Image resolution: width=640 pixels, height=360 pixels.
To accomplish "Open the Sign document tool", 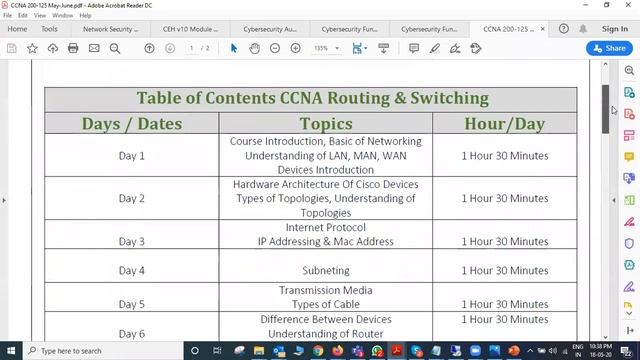I will point(455,48).
